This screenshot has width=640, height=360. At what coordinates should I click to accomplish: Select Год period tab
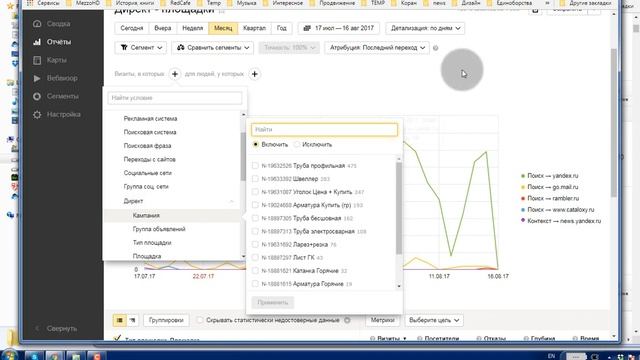click(x=282, y=28)
